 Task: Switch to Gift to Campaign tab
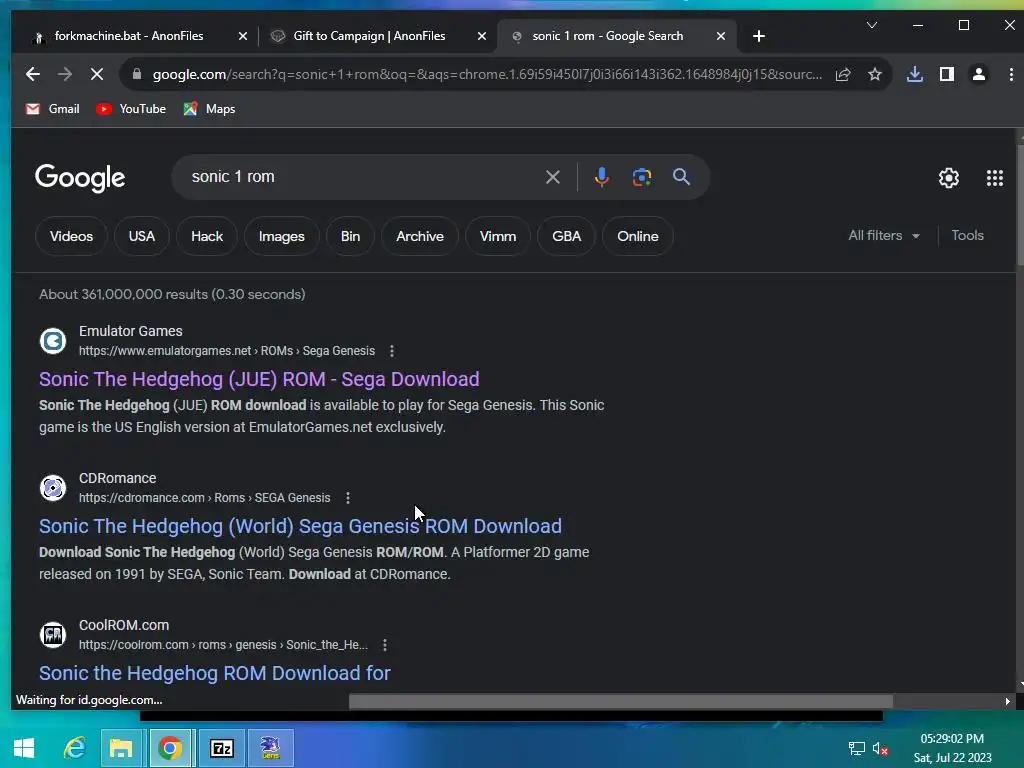[x=369, y=36]
